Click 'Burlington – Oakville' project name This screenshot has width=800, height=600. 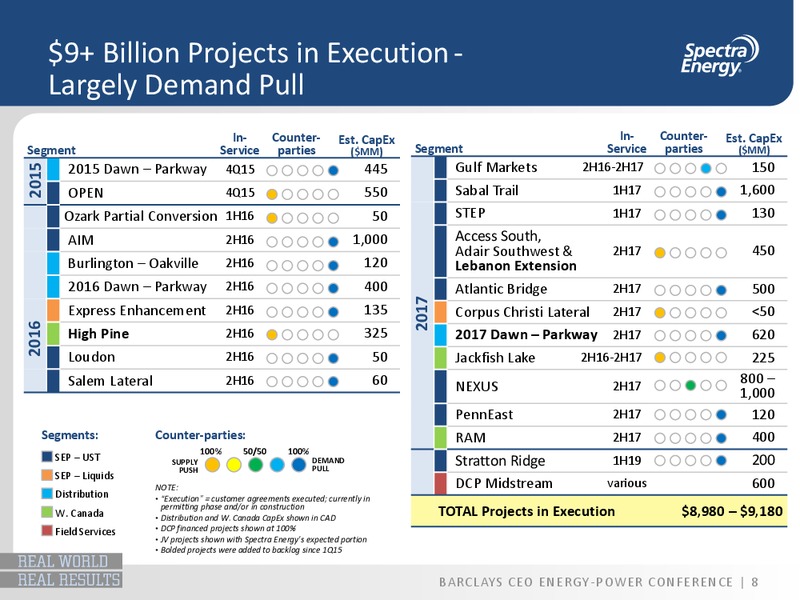point(133,263)
